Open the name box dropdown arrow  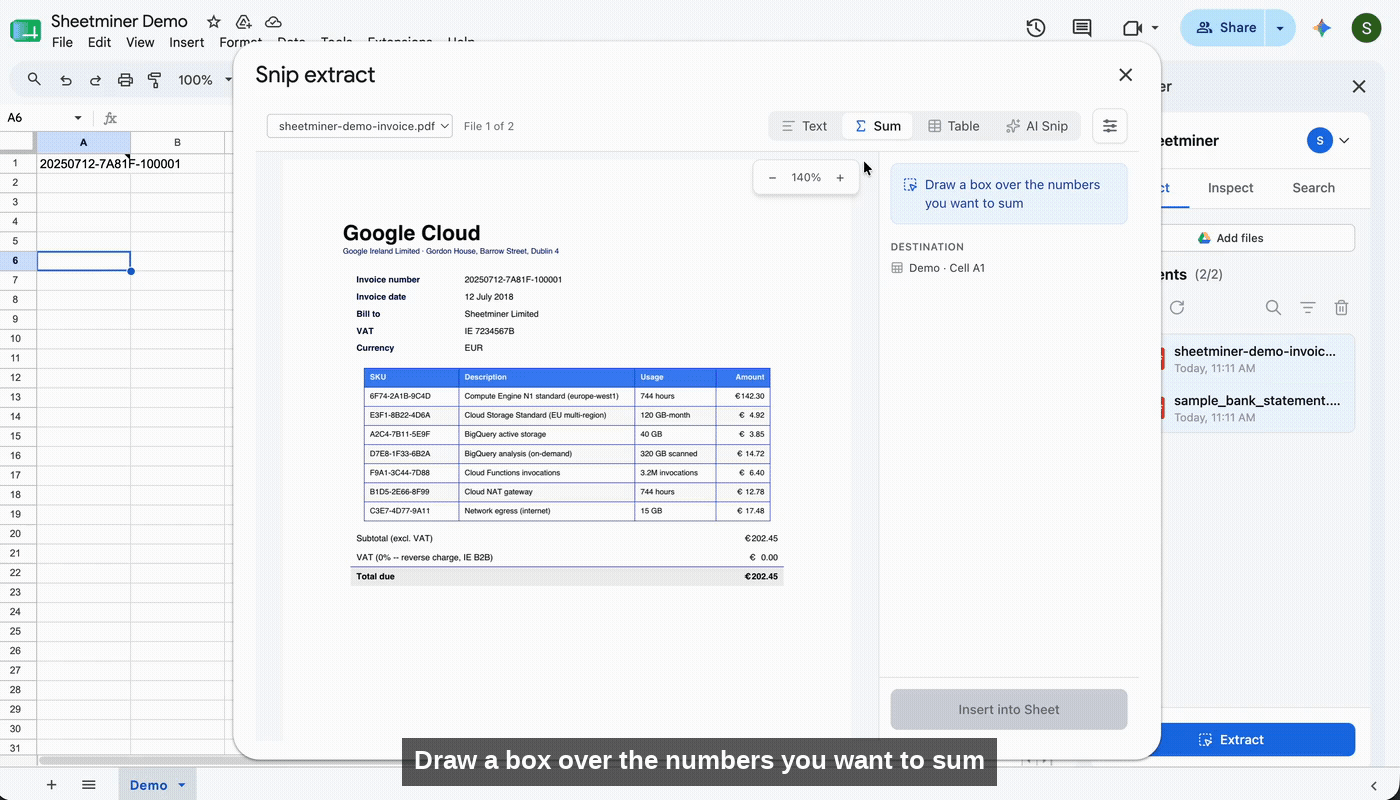pos(78,118)
